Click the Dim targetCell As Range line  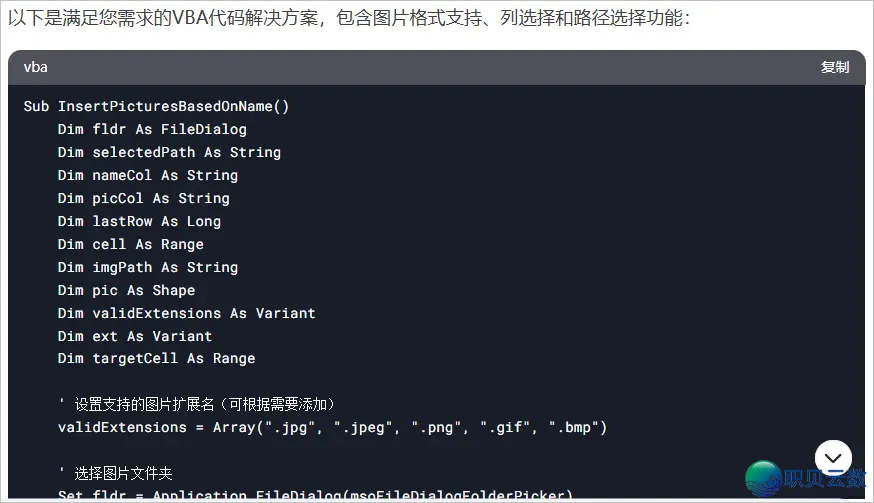tap(157, 359)
